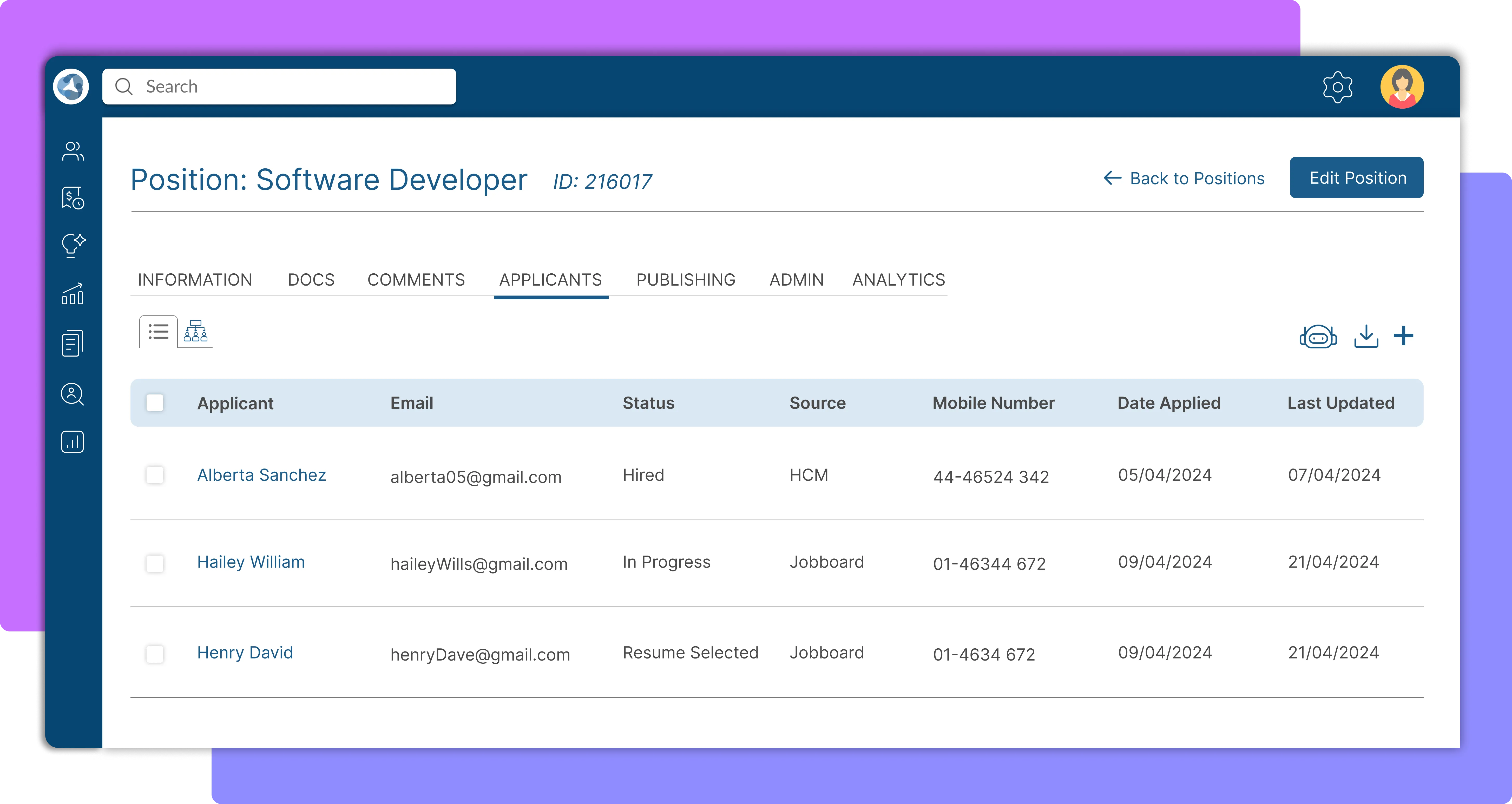The image size is (1512, 804).
Task: Select the Henry David row checkbox
Action: (x=155, y=654)
